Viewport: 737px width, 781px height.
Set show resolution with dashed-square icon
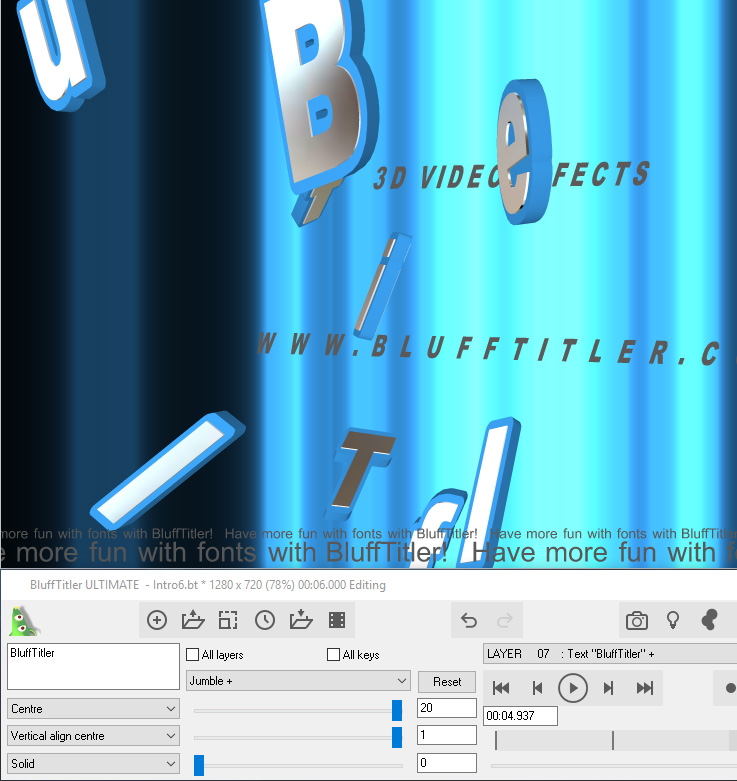point(228,620)
